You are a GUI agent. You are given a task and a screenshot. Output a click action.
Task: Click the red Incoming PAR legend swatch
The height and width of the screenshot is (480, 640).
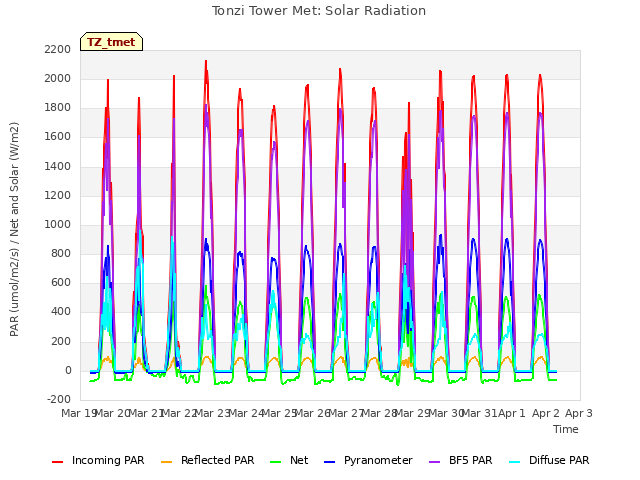[x=58, y=462]
